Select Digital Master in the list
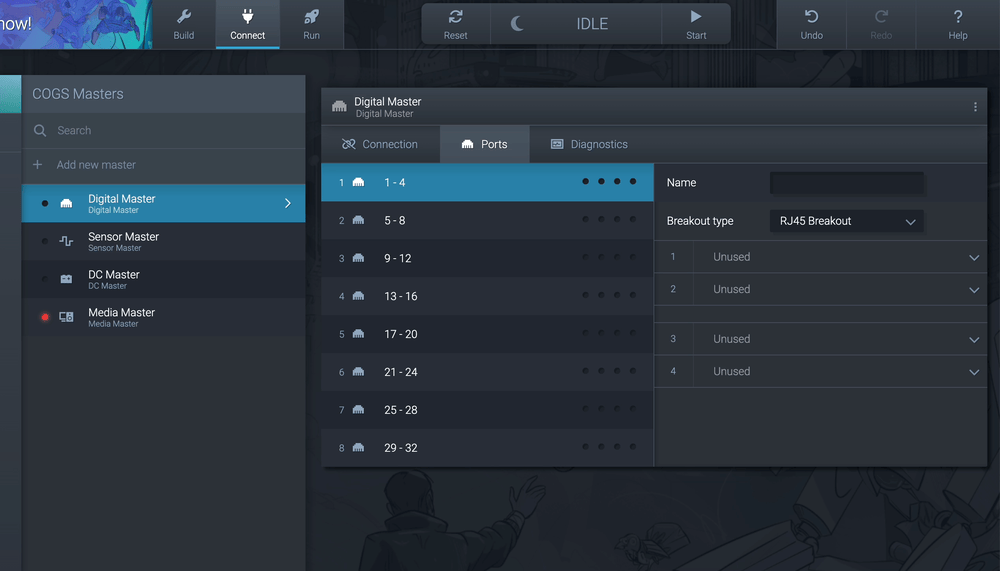Image resolution: width=1000 pixels, height=571 pixels. point(164,204)
